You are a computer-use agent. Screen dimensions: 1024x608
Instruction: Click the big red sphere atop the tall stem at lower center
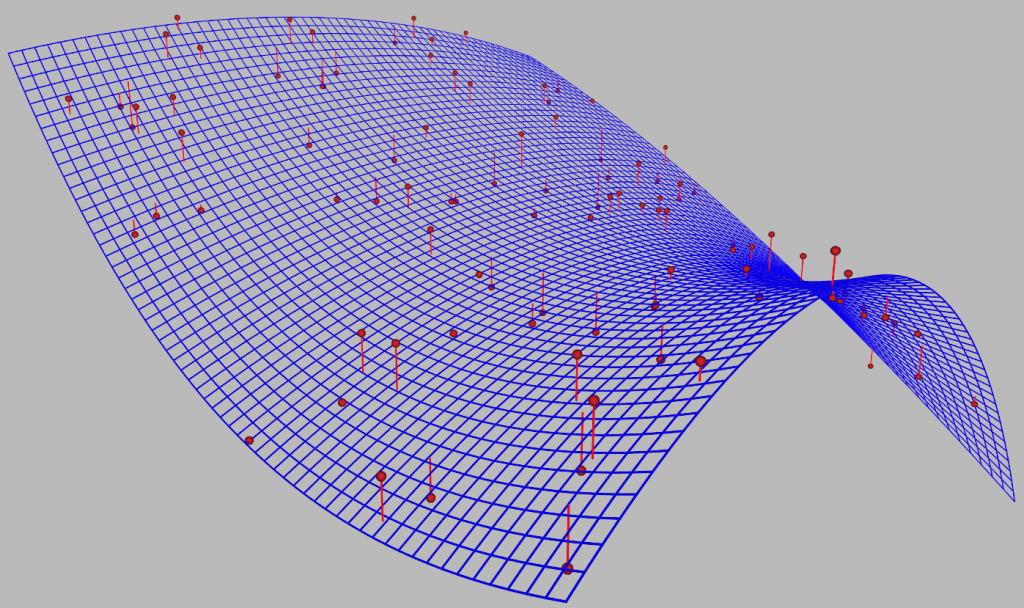(594, 401)
